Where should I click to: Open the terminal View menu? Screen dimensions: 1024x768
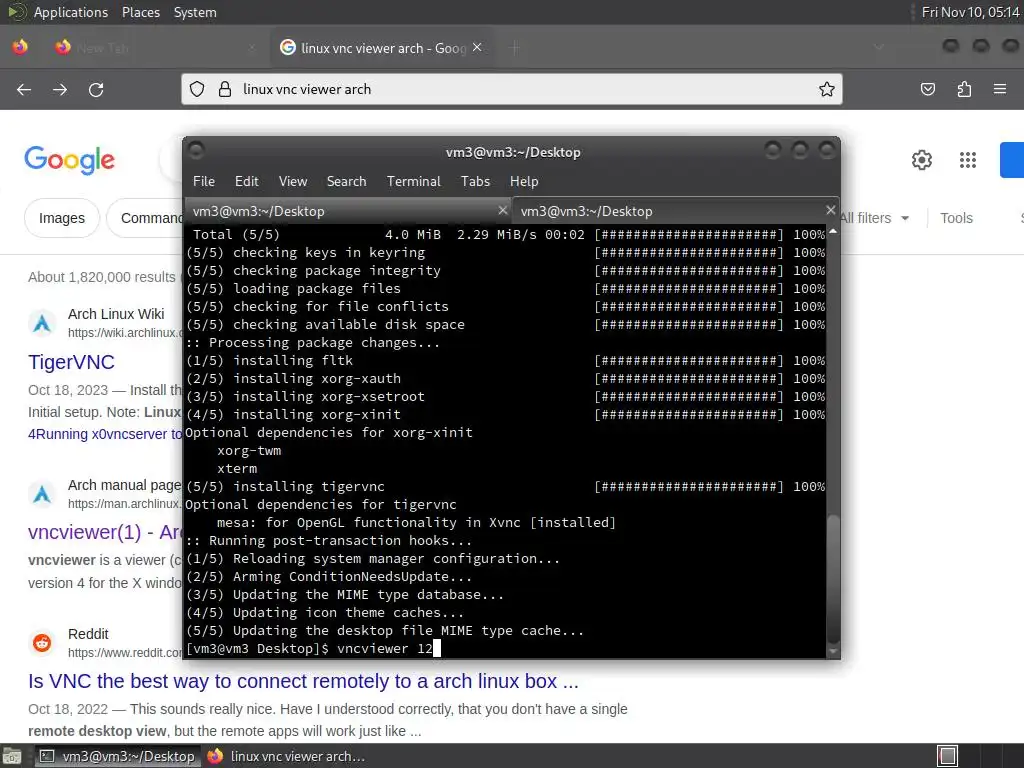(293, 182)
